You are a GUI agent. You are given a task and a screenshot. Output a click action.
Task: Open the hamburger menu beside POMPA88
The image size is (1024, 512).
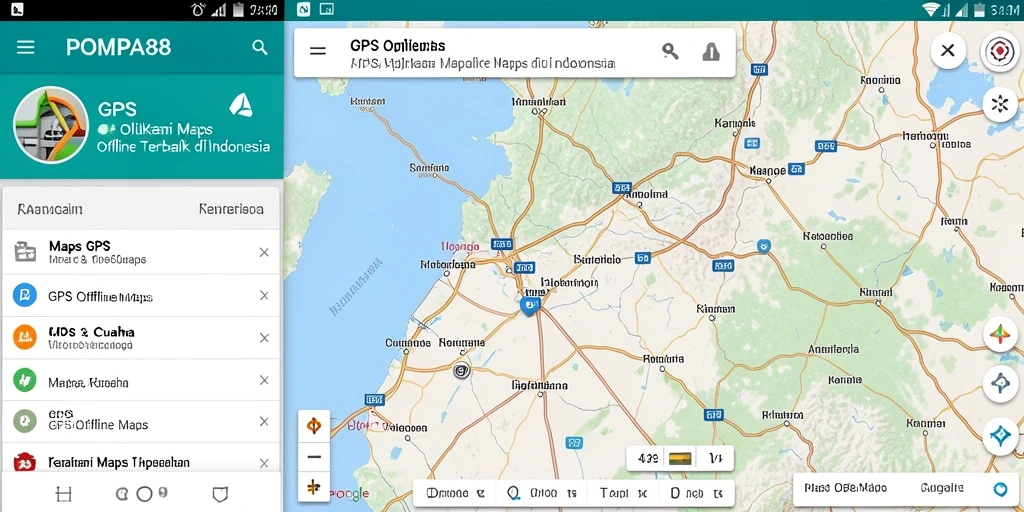pos(25,47)
